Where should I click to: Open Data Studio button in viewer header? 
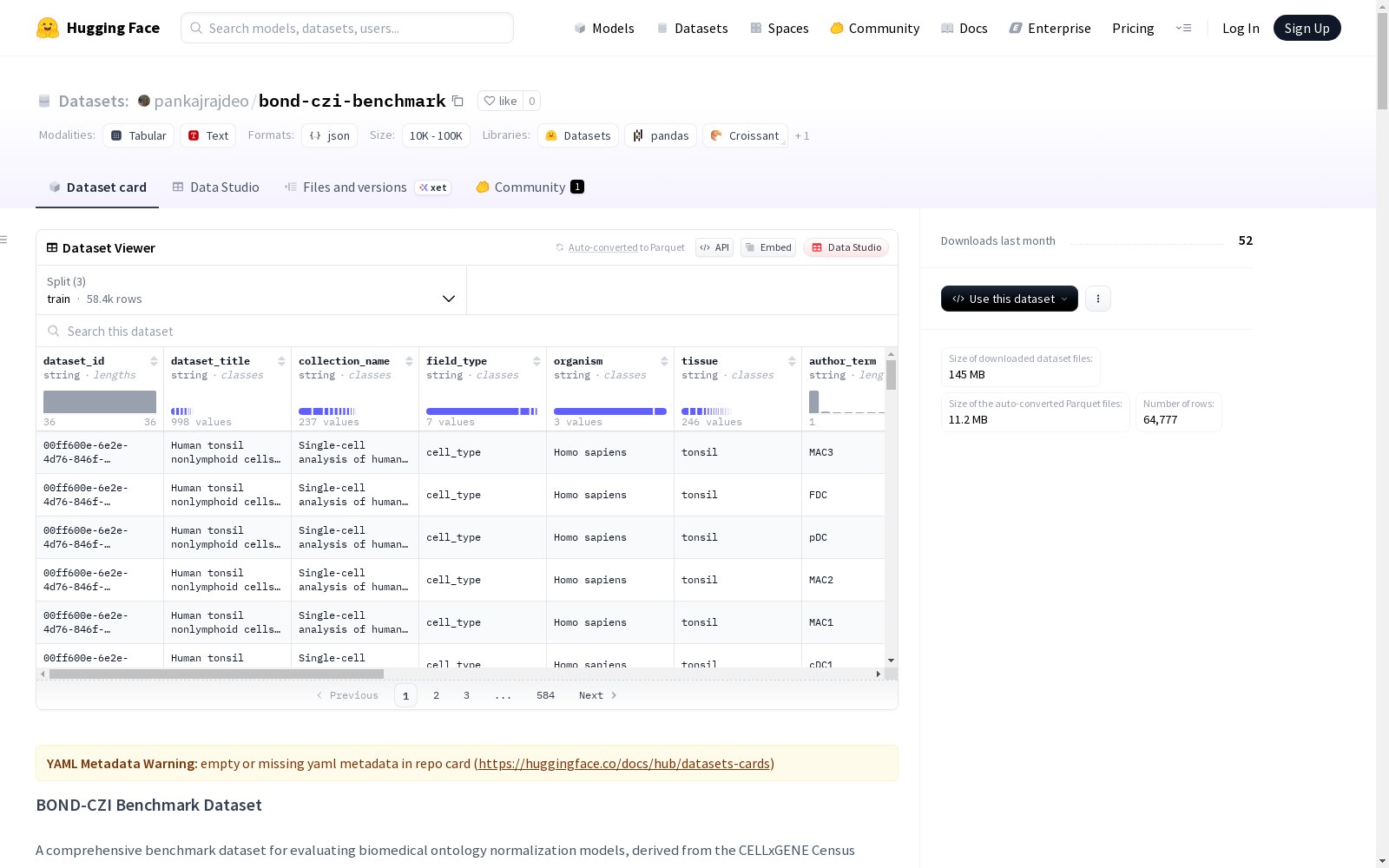(846, 247)
